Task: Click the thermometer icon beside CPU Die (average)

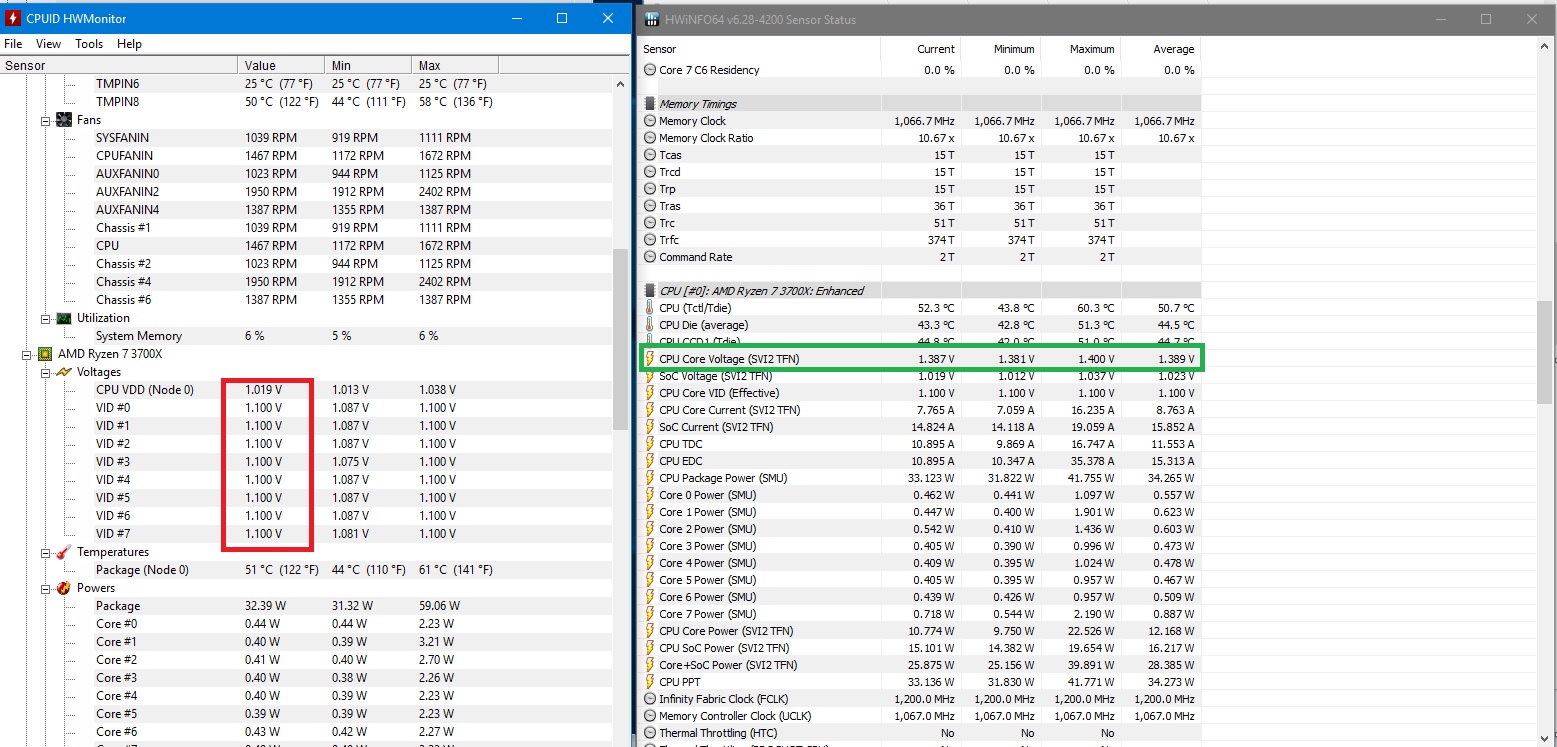Action: [650, 325]
